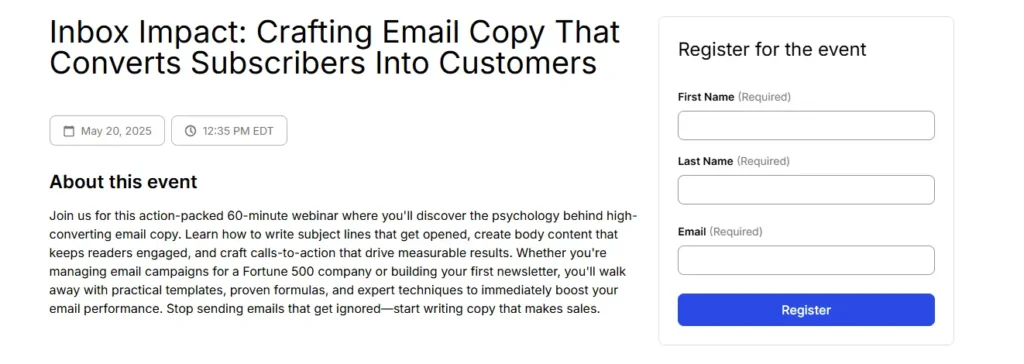This screenshot has height=364, width=1024.
Task: Click the (Required) hint next to Last Name
Action: click(763, 161)
